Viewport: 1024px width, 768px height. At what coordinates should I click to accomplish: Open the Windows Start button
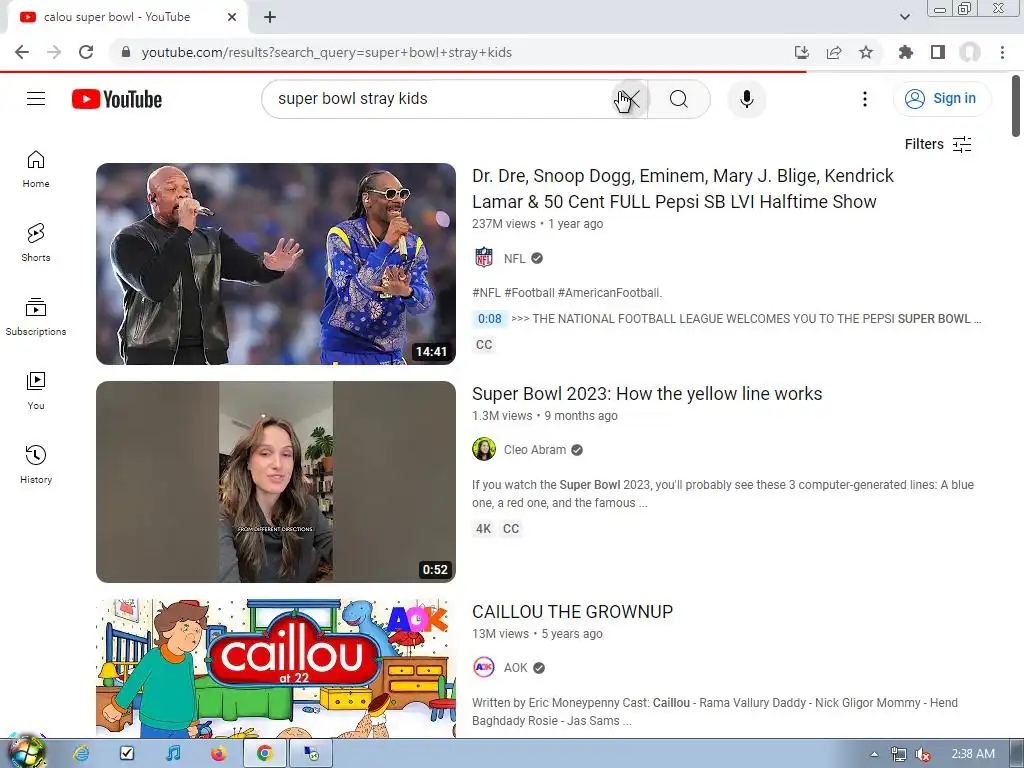pos(26,752)
